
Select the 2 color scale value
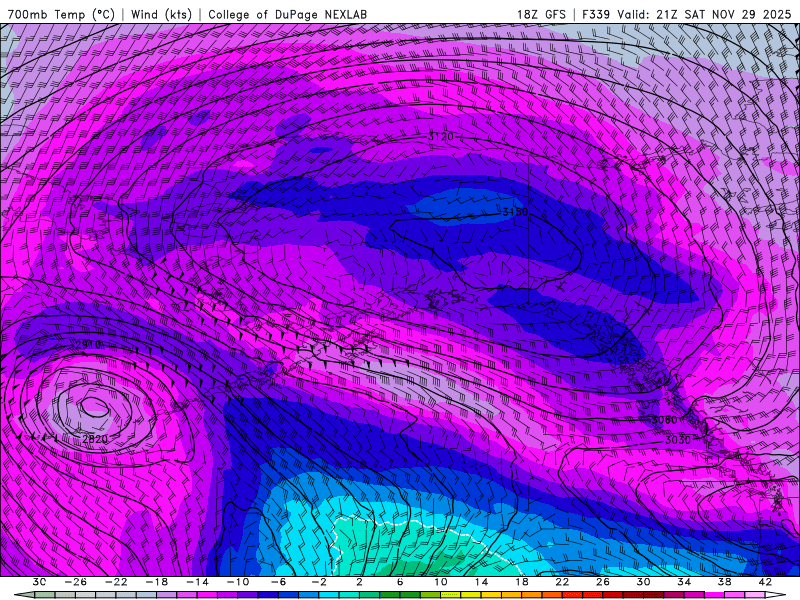tap(359, 582)
